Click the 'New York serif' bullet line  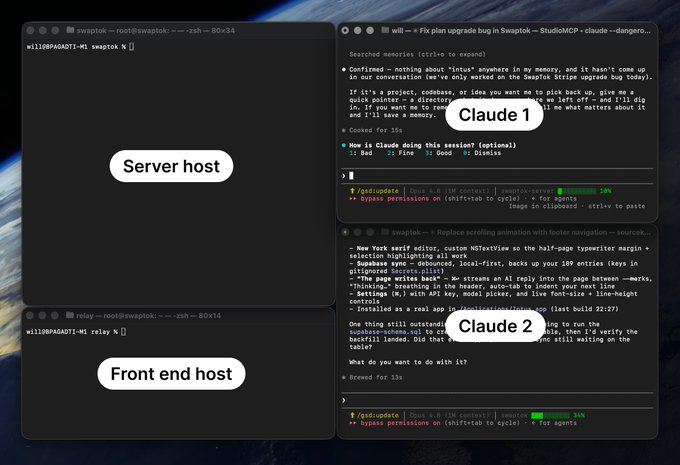click(x=499, y=252)
